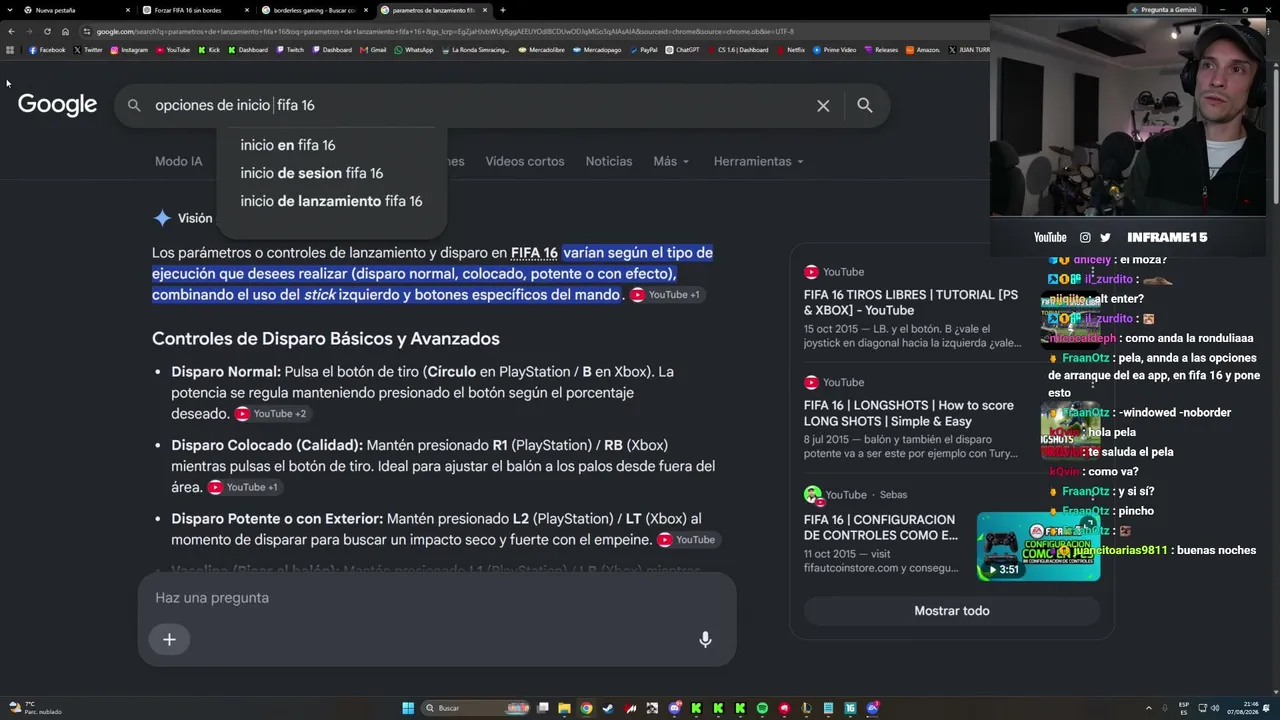1280x720 pixels.
Task: Open FIFA 16 TIROS LIBRES tutorial result
Action: pos(911,303)
